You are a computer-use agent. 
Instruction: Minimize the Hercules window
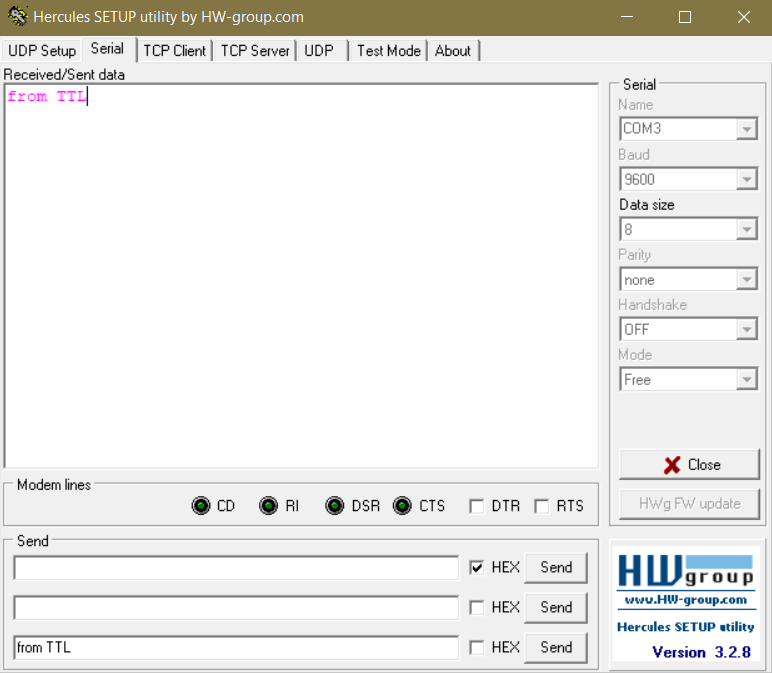click(x=627, y=17)
